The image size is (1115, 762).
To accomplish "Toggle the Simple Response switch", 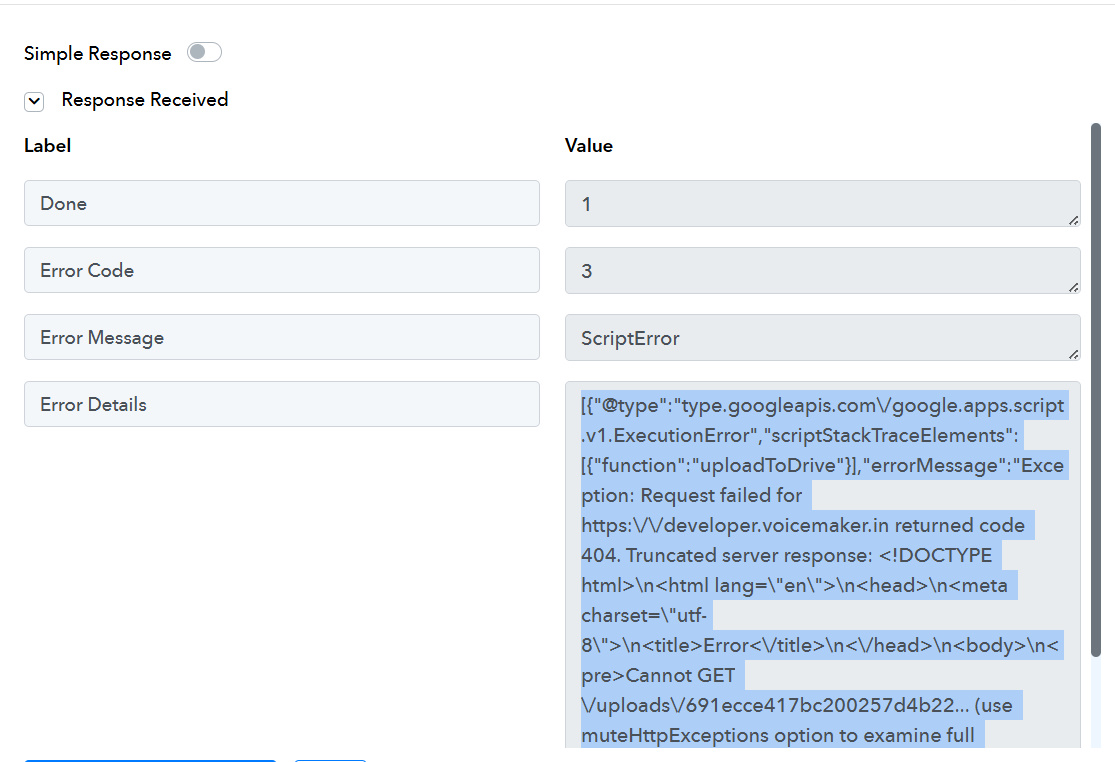I will [204, 53].
